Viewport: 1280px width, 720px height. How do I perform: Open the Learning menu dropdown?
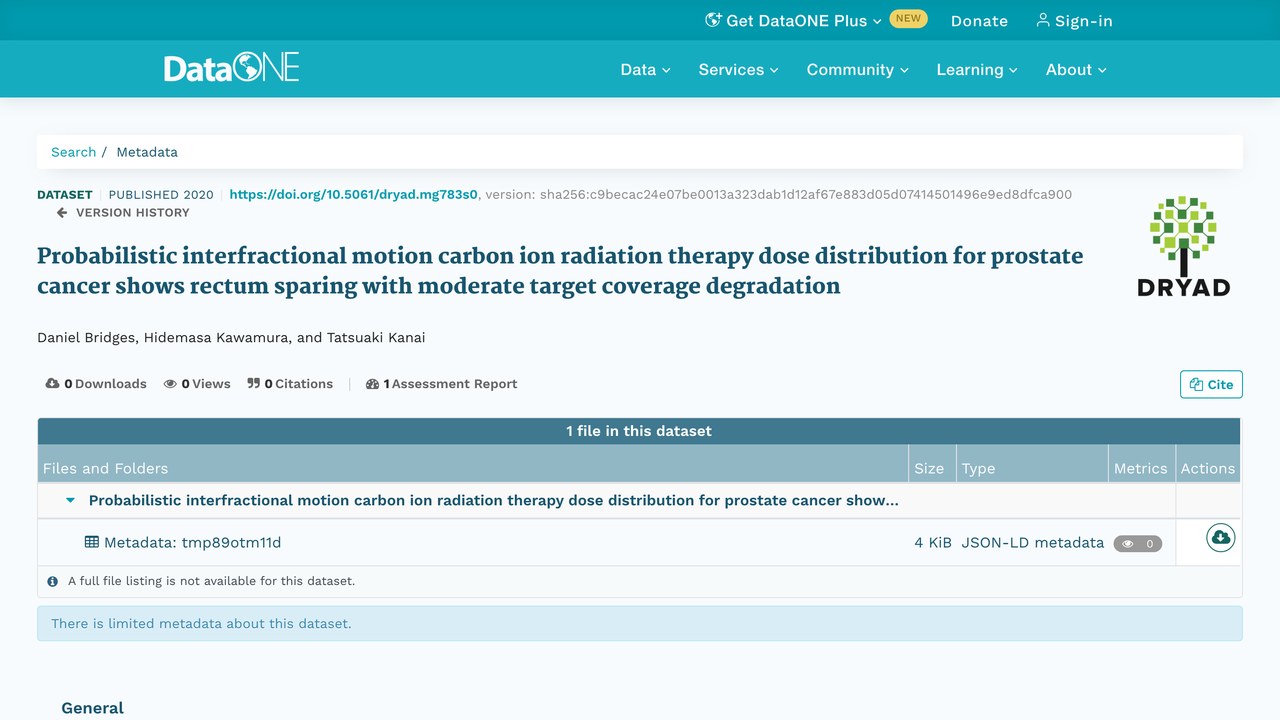pyautogui.click(x=977, y=69)
